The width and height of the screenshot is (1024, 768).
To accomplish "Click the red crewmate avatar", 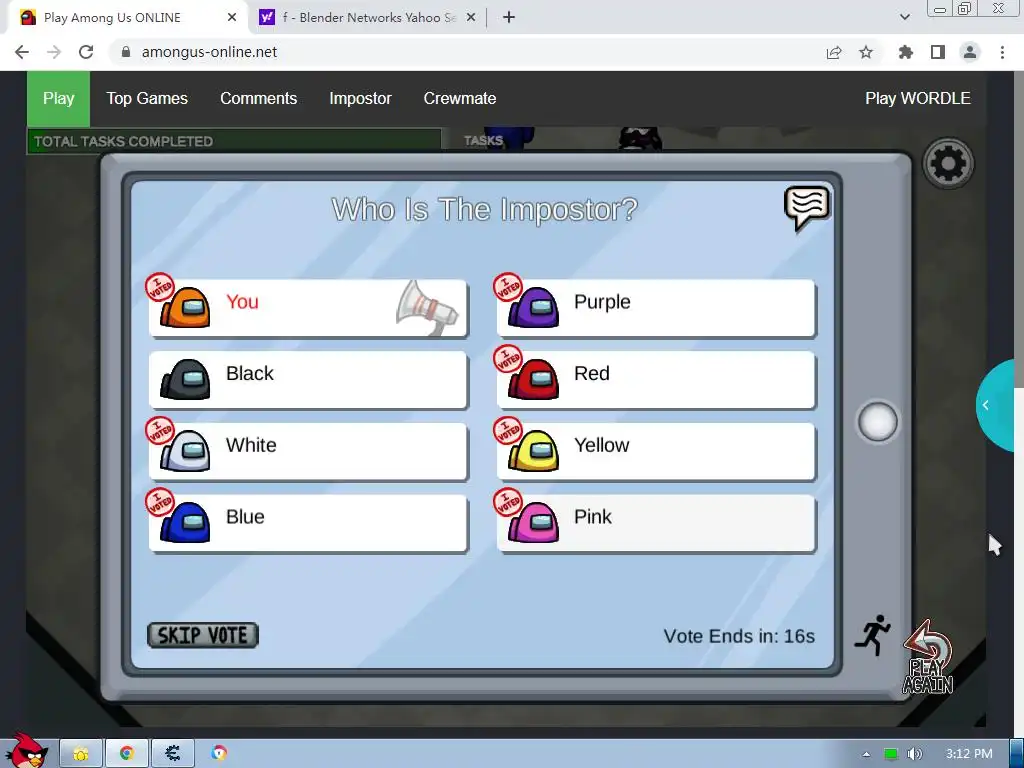I will [x=534, y=379].
